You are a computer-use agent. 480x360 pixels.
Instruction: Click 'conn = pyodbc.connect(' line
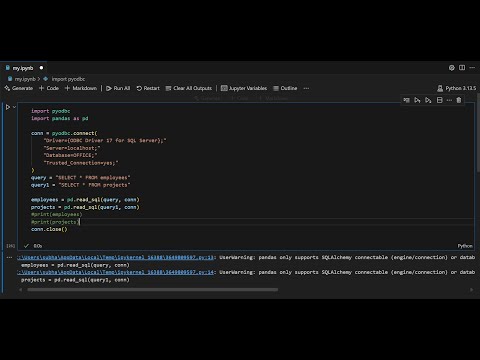(x=64, y=133)
